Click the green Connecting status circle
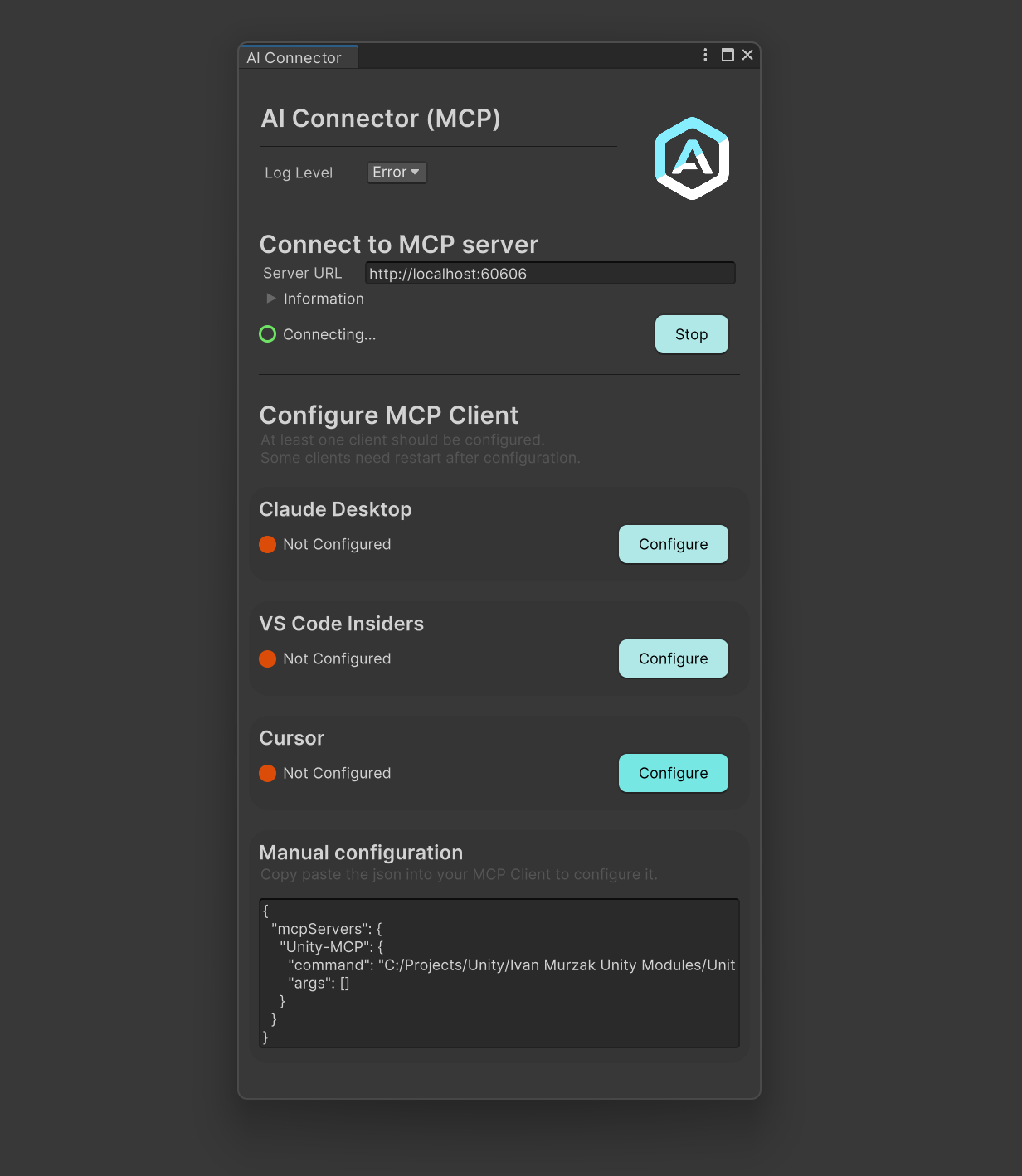The width and height of the screenshot is (1022, 1176). click(x=267, y=334)
